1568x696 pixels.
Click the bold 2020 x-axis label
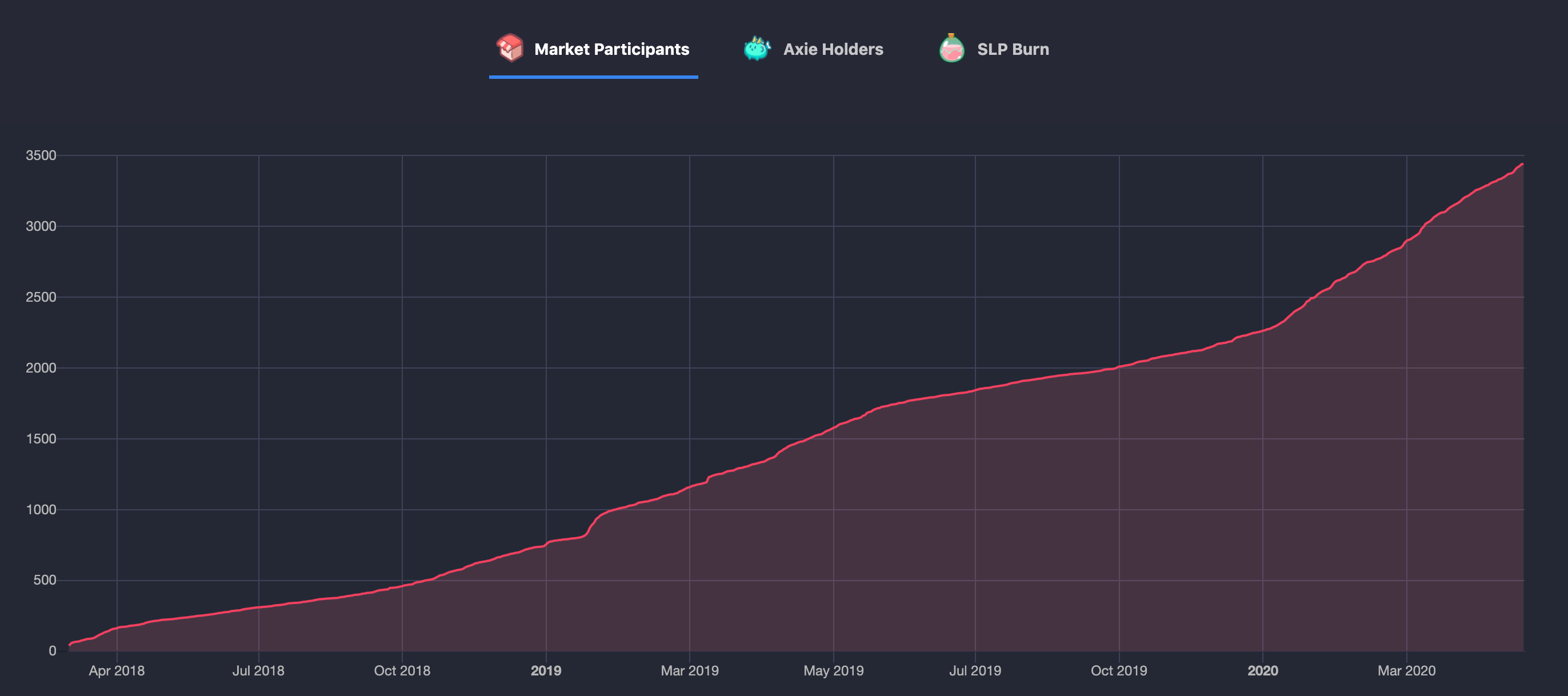point(1262,670)
